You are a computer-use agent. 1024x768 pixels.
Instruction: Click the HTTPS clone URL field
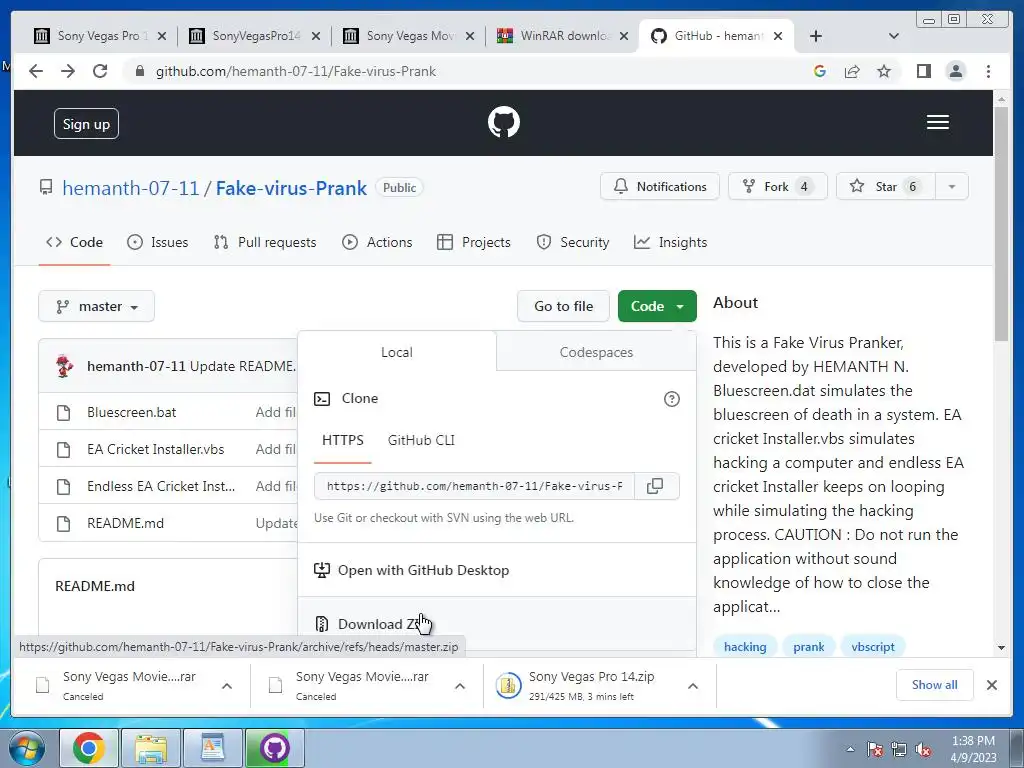474,486
